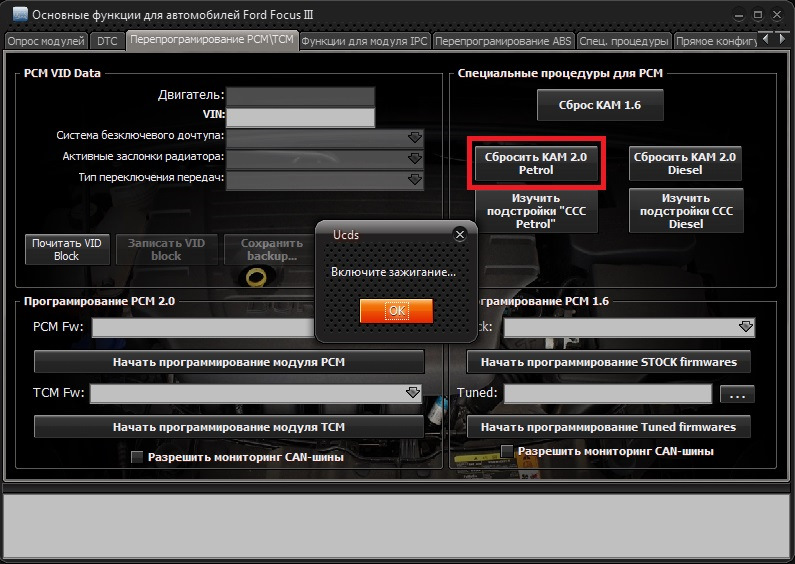Focus the PCM Fw field

(x=204, y=327)
